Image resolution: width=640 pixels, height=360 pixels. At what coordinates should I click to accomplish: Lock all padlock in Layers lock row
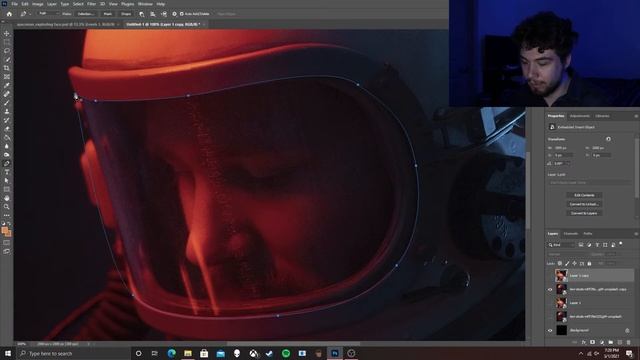pos(589,264)
